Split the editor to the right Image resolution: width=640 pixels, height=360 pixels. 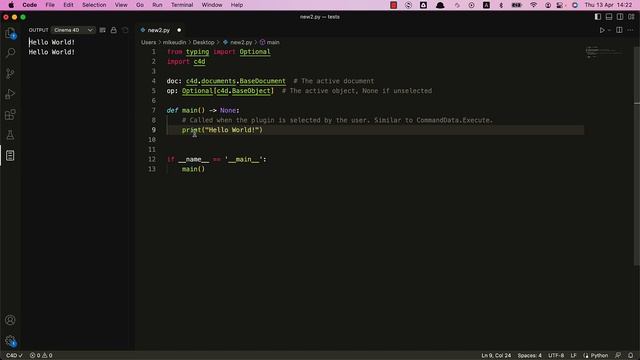619,30
